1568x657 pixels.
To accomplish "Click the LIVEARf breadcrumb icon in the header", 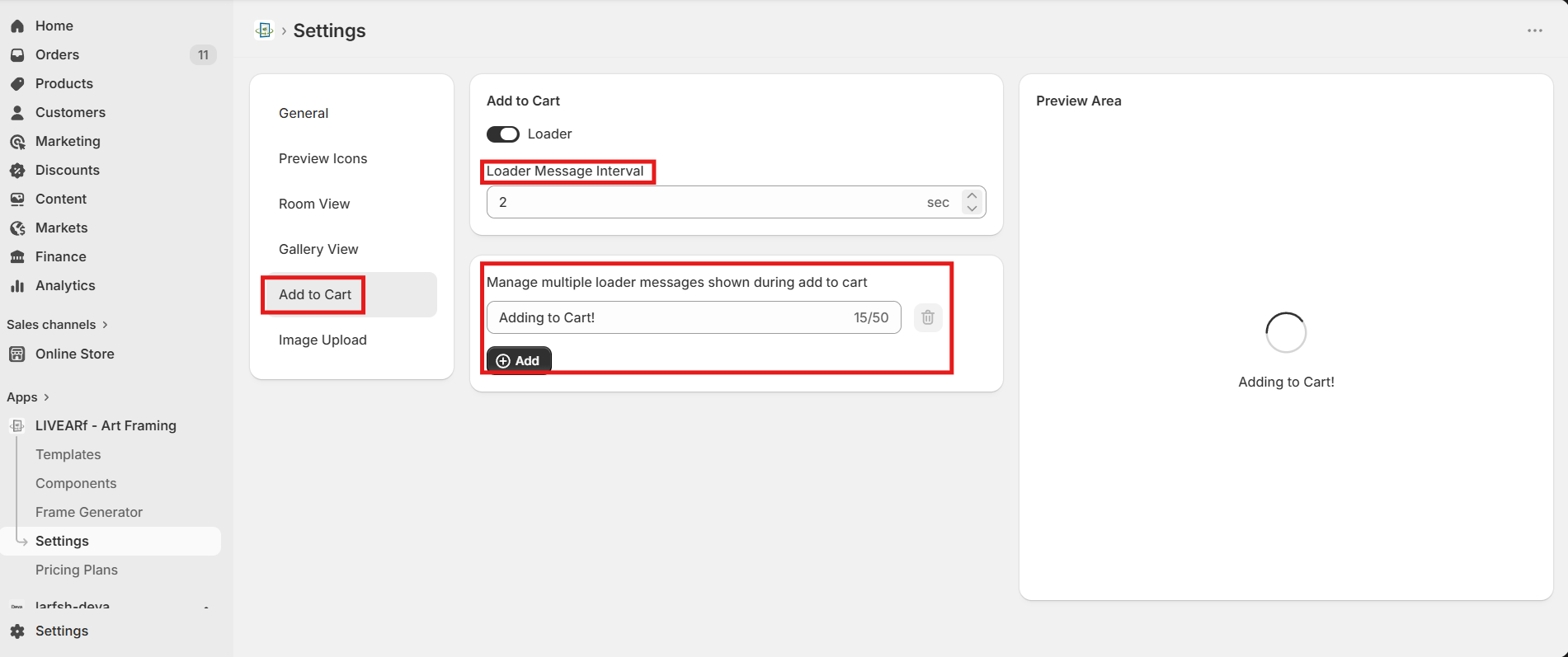I will coord(264,31).
